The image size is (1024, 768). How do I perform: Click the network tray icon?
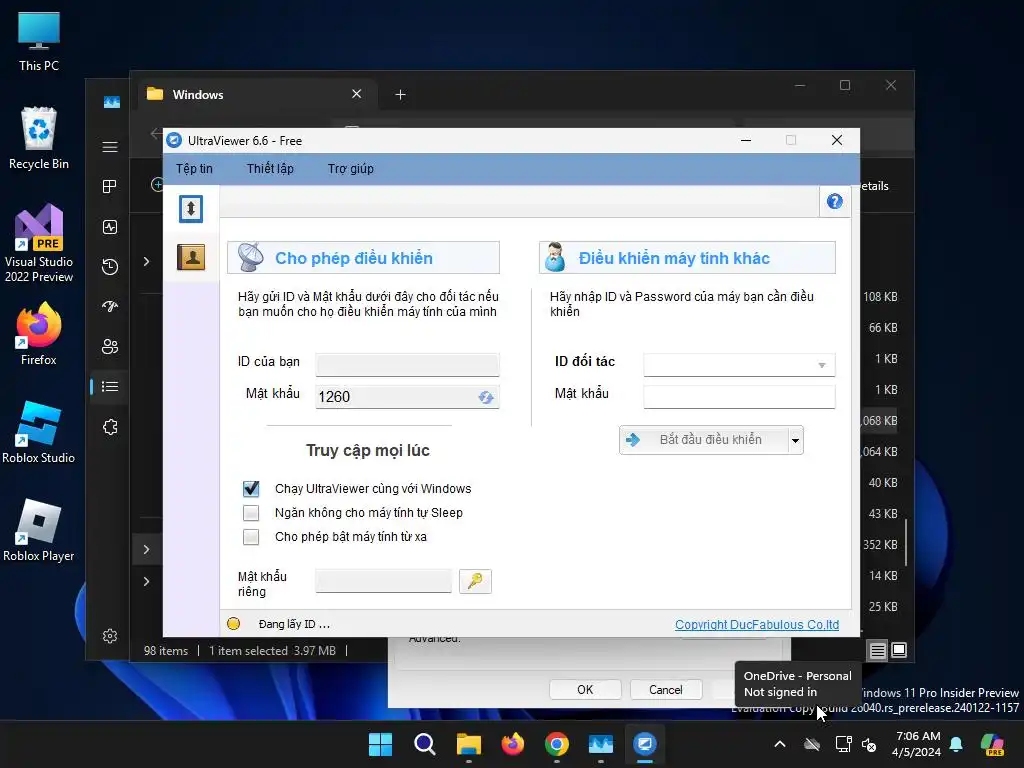click(x=844, y=744)
